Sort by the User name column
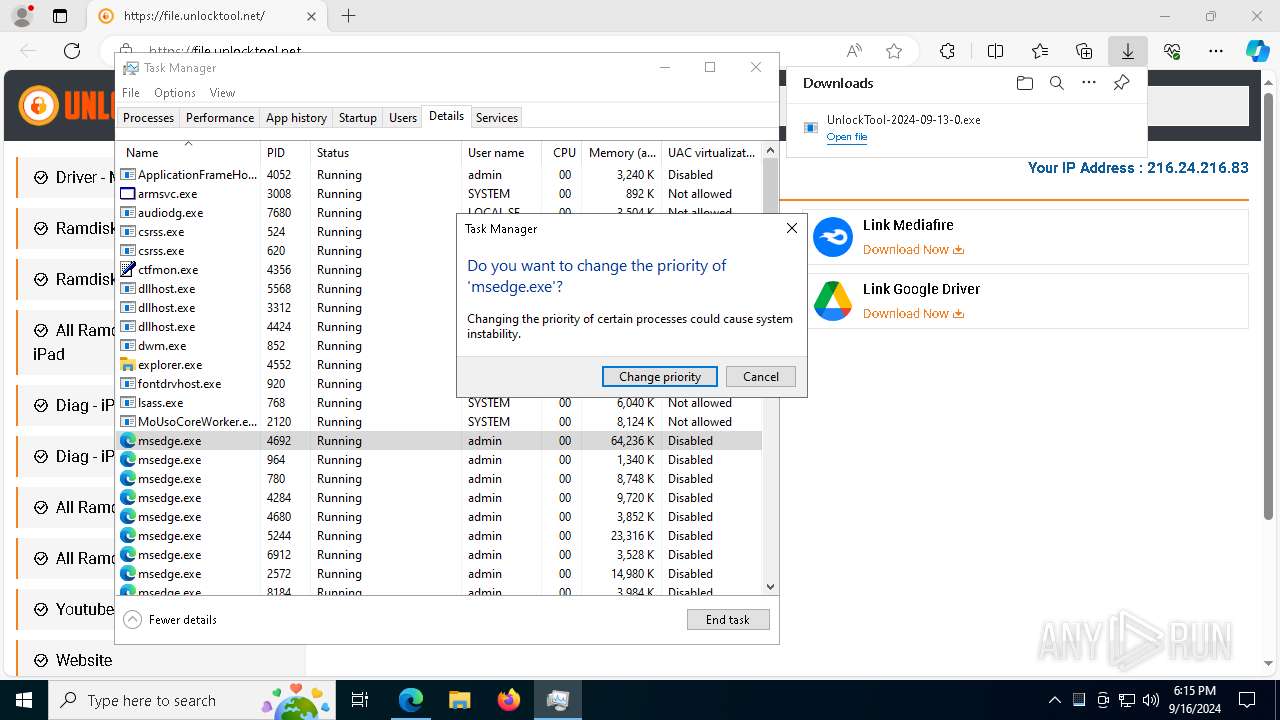The width and height of the screenshot is (1280, 720). tap(502, 153)
